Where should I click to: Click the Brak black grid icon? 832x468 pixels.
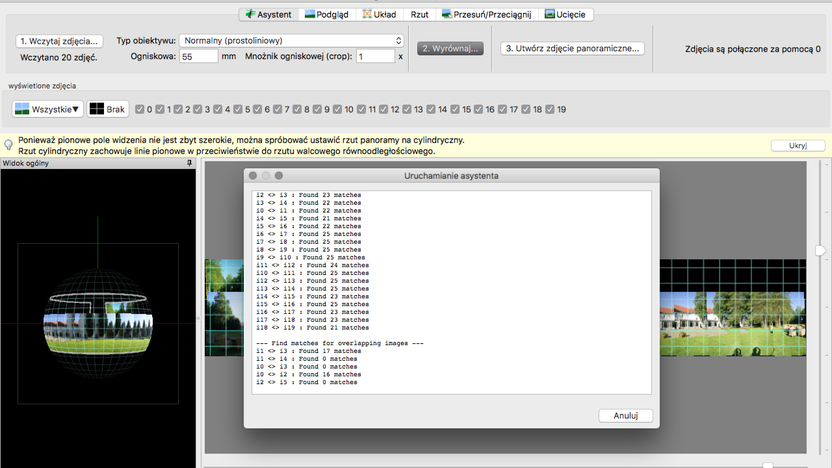click(x=97, y=109)
